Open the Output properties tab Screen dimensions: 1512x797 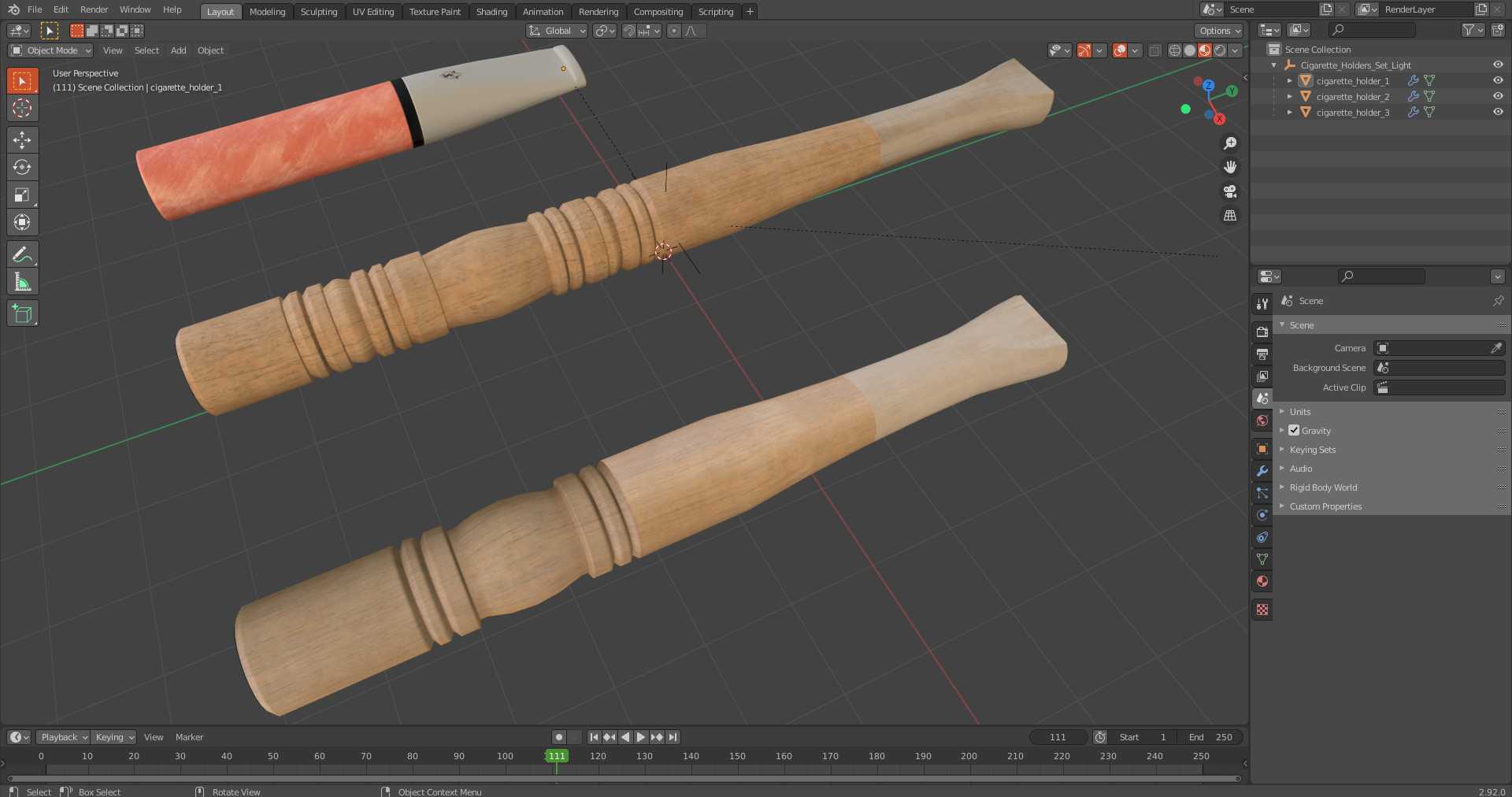click(1262, 354)
